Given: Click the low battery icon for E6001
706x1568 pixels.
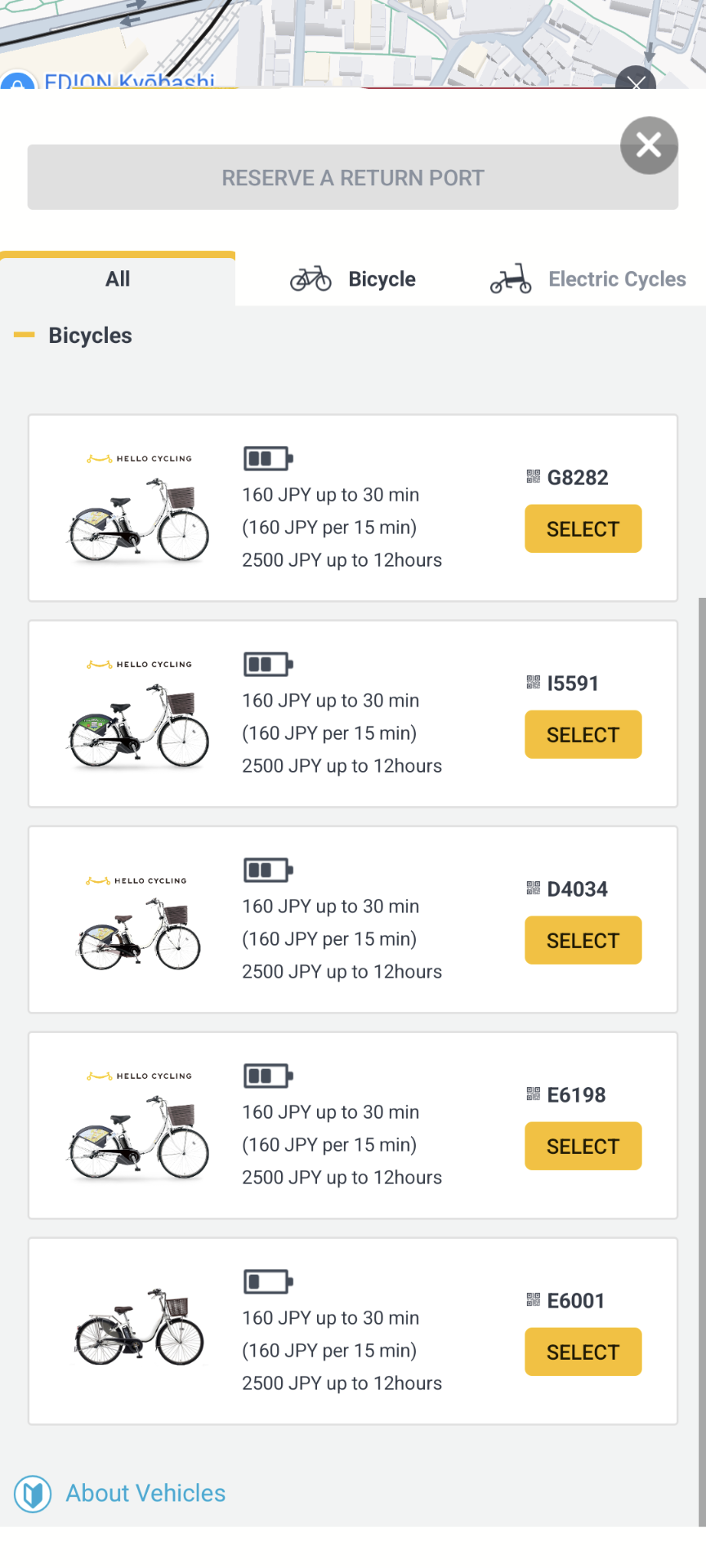Looking at the screenshot, I should (x=267, y=1282).
